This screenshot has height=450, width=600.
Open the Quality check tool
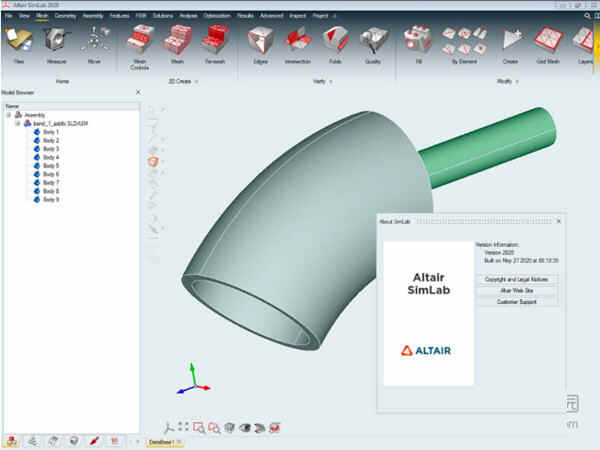click(x=373, y=45)
